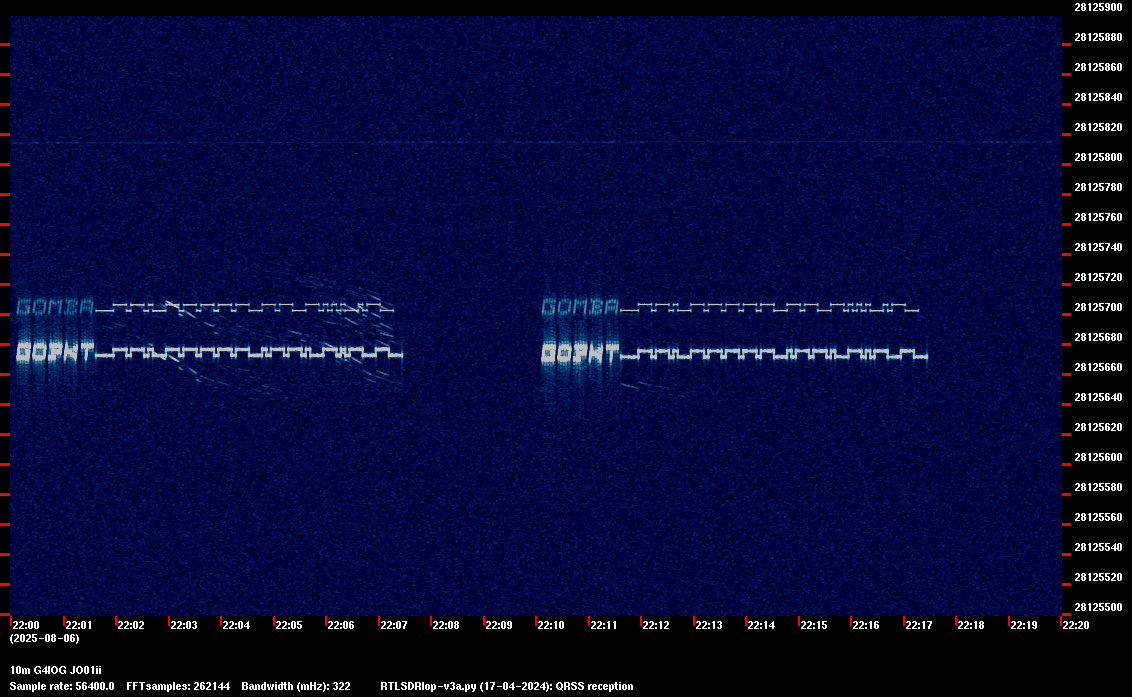Select the "FFTsamples: 262144" text
The height and width of the screenshot is (697, 1132).
click(178, 686)
